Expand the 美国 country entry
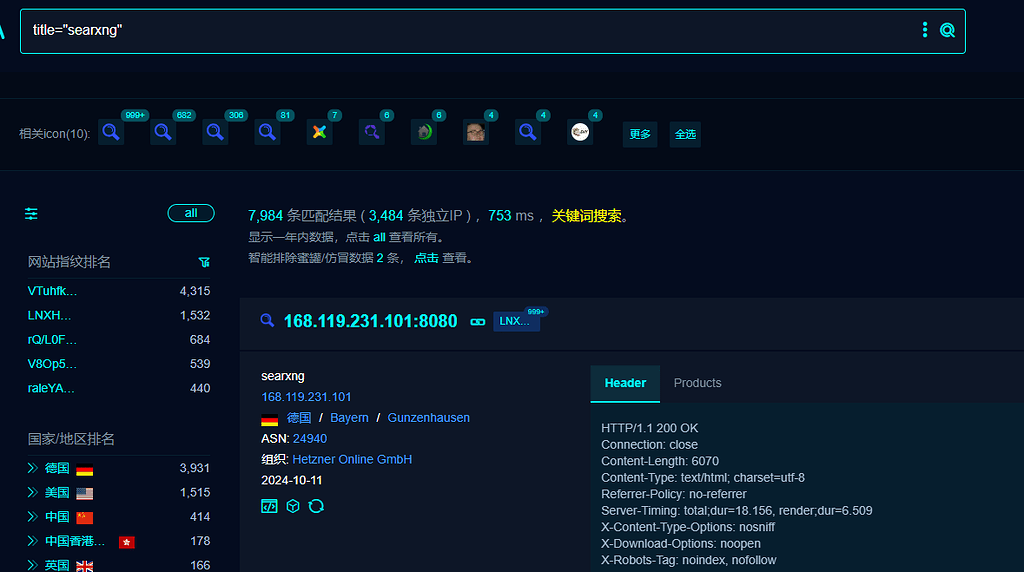 (33, 492)
